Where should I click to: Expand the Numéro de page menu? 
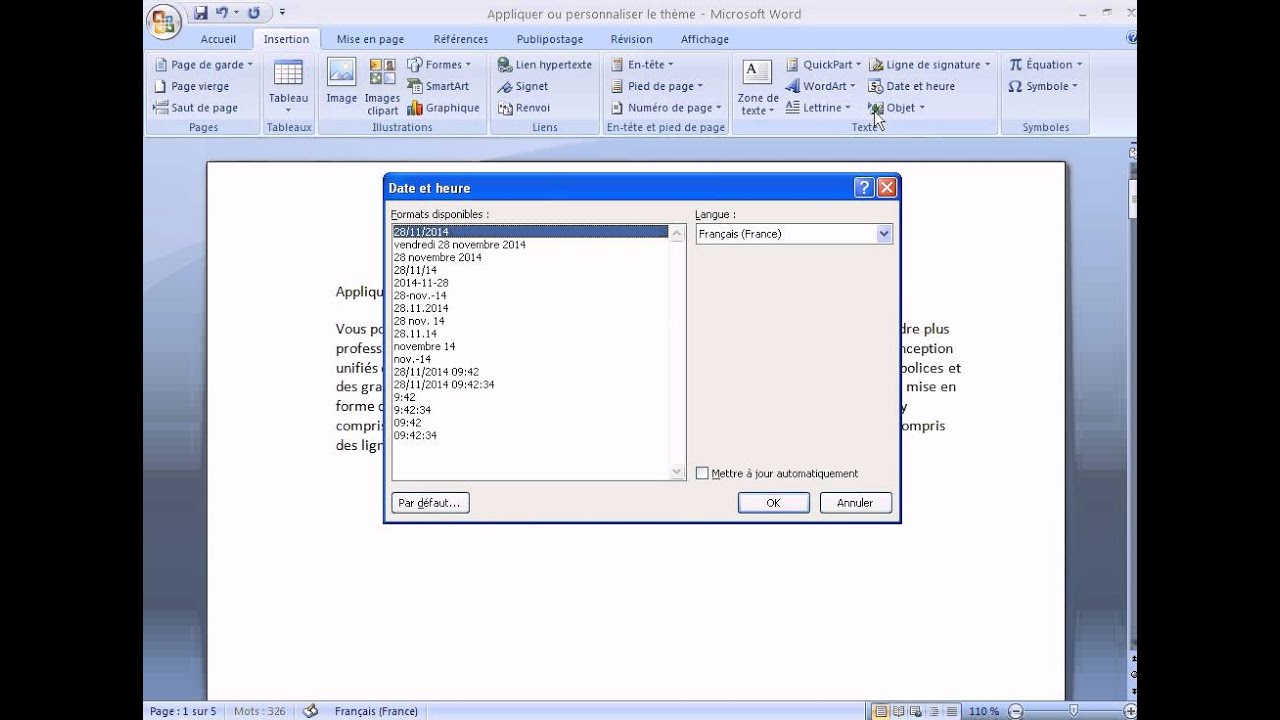coord(666,108)
